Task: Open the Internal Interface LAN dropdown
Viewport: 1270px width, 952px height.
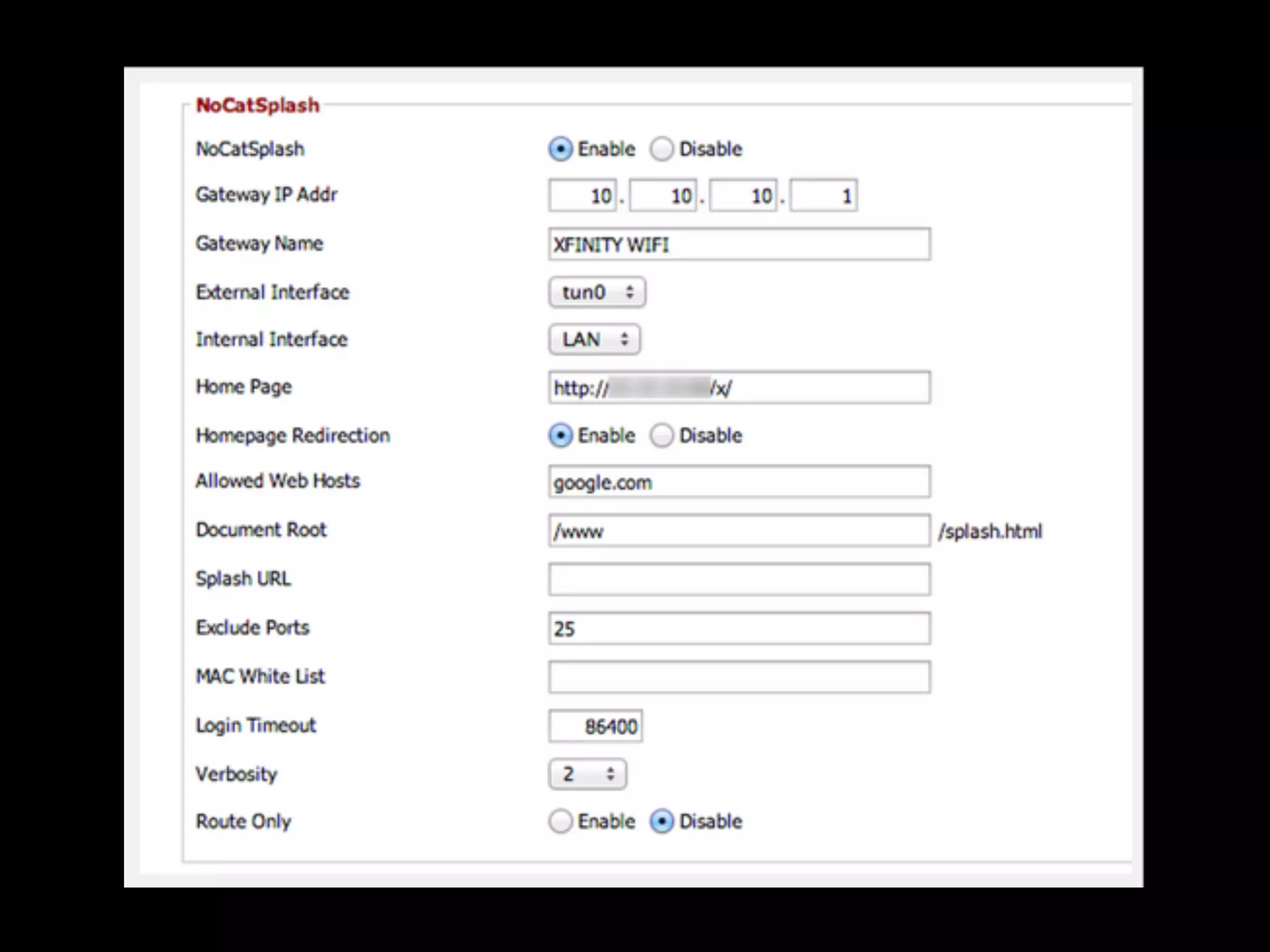Action: [x=594, y=340]
